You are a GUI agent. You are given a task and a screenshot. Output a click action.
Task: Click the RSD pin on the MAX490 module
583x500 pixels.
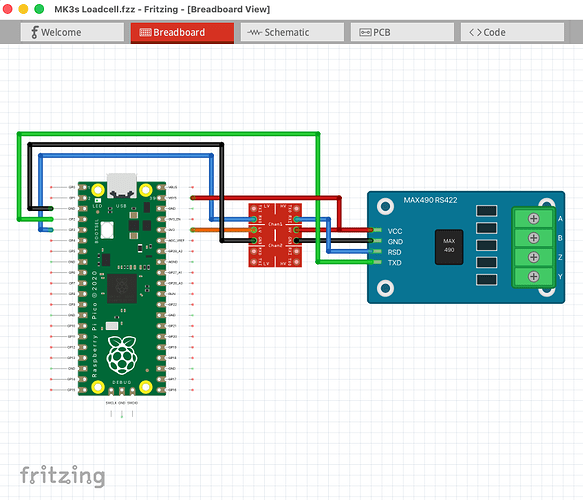click(376, 252)
